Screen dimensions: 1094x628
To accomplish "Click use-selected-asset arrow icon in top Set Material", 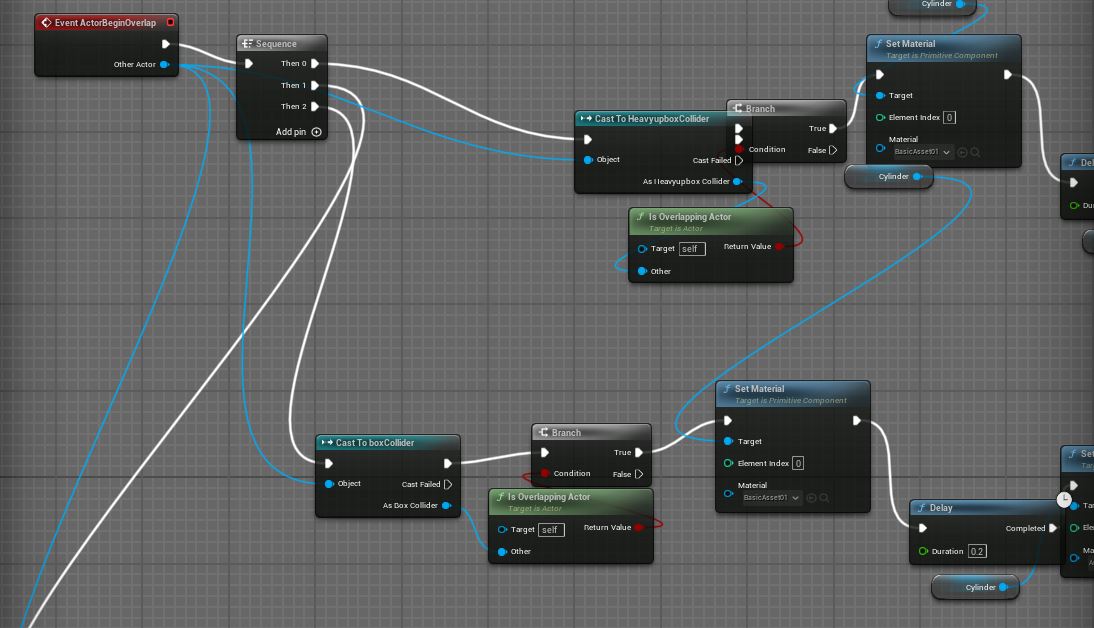I will [x=962, y=153].
